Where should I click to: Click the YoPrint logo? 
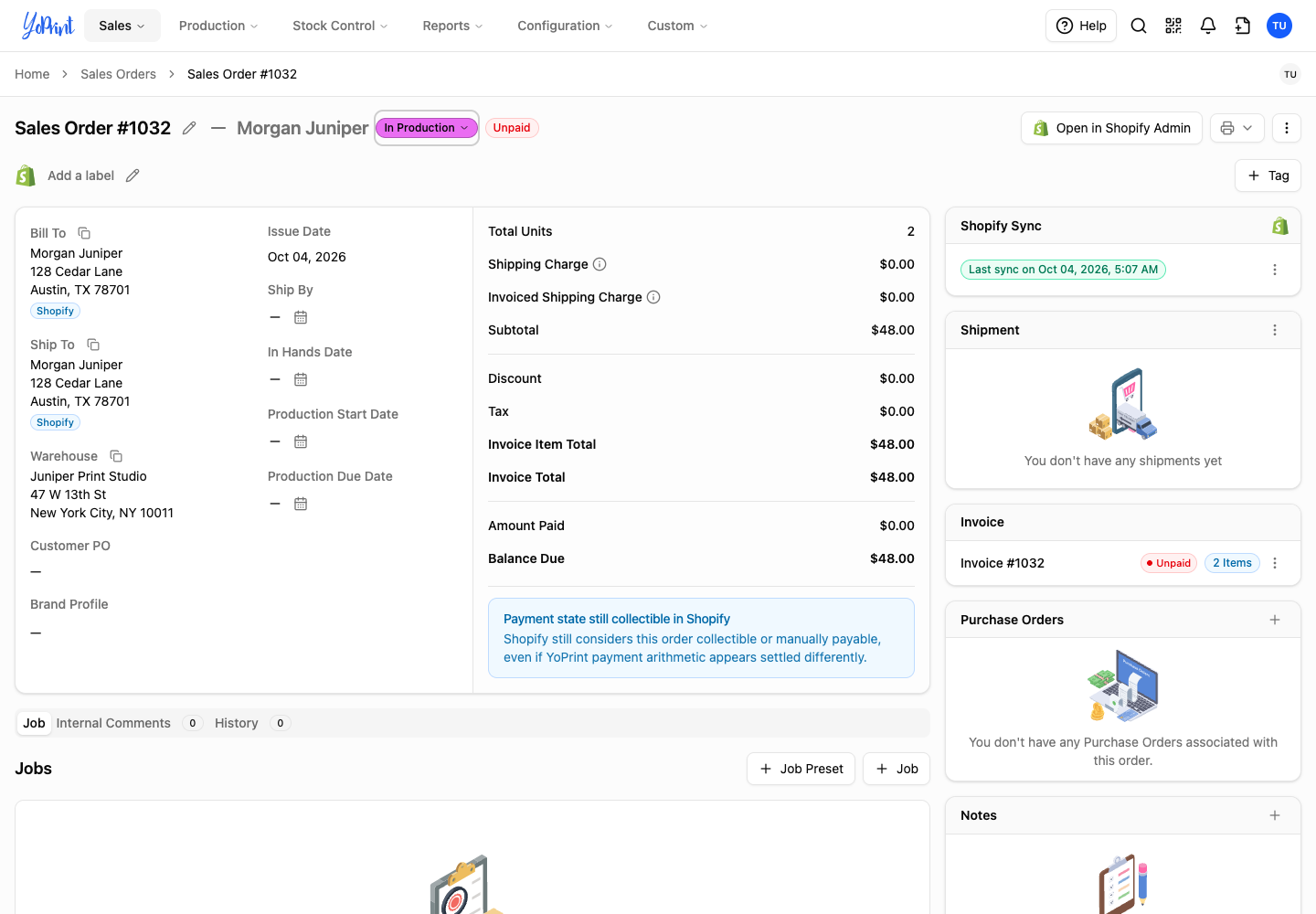click(48, 26)
